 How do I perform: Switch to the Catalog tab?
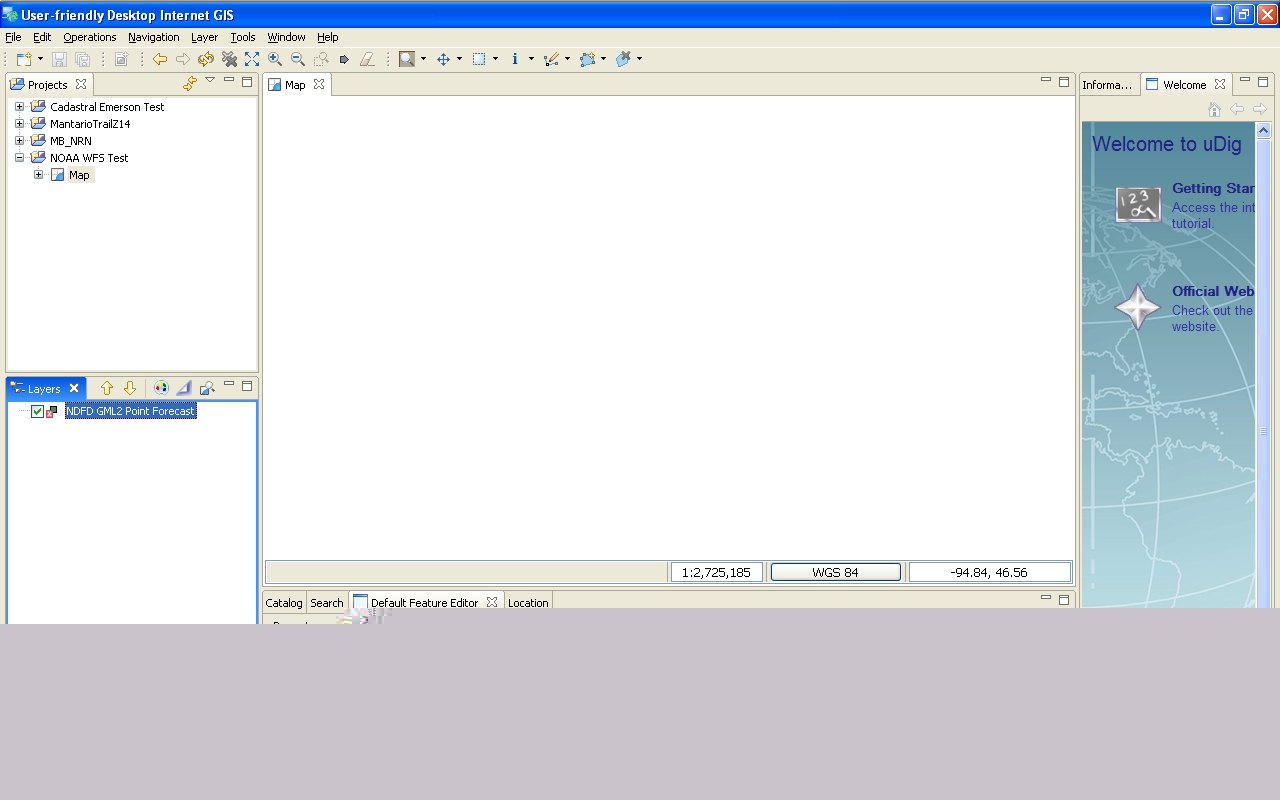(x=284, y=602)
